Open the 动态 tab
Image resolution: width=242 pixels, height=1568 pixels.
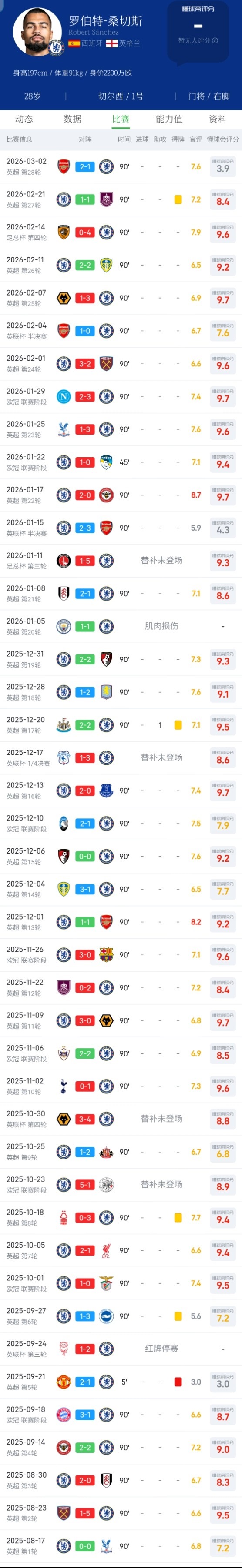pyautogui.click(x=24, y=119)
